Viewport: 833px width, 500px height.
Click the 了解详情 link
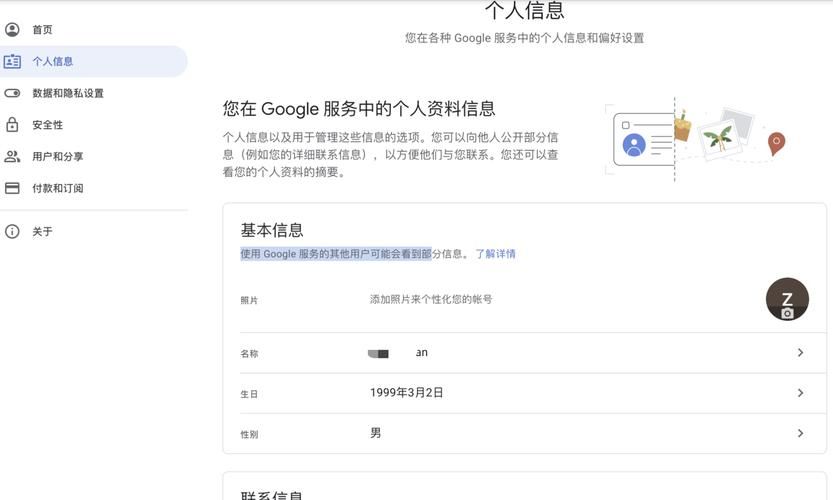tap(495, 254)
